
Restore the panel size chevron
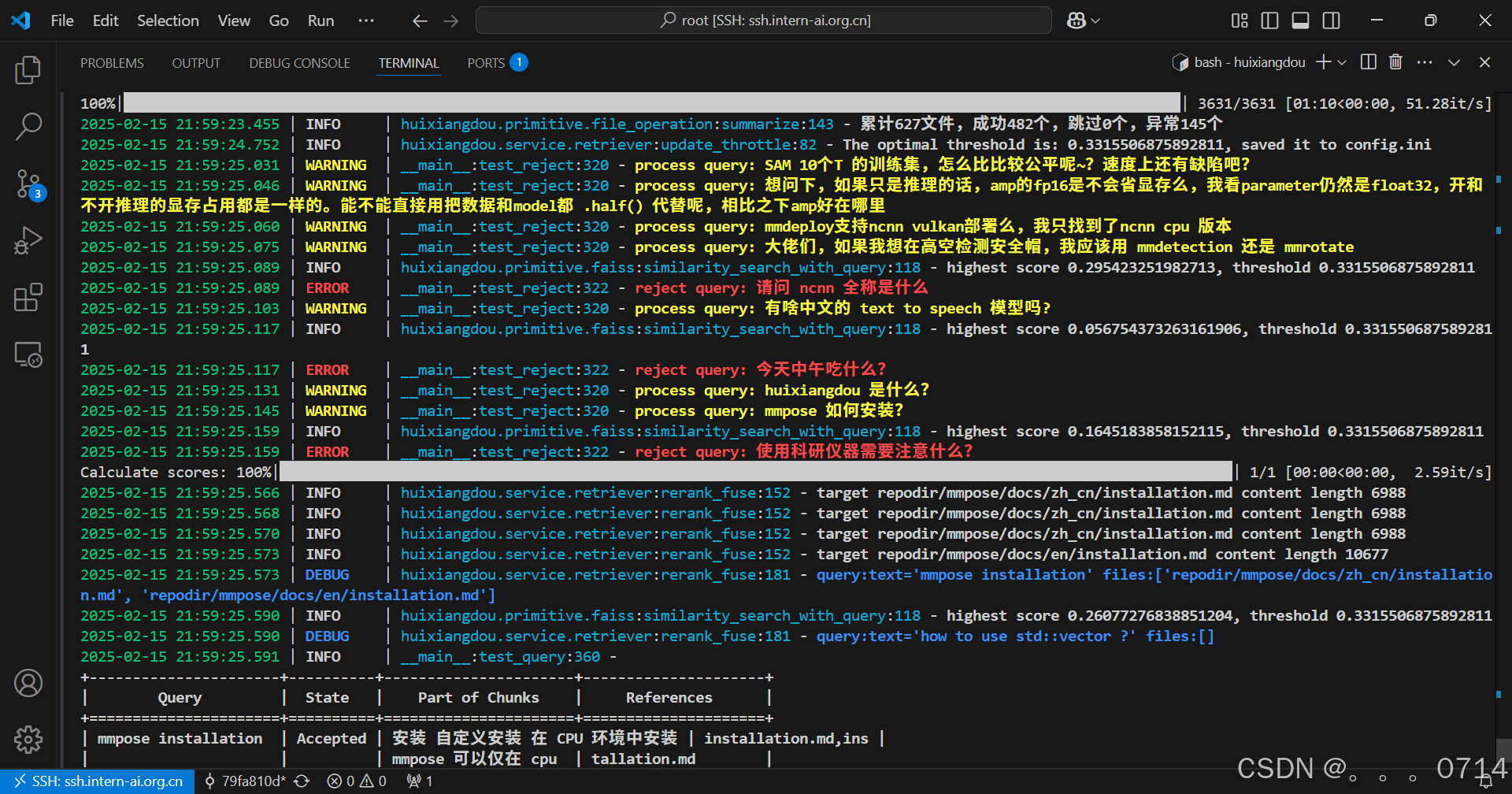point(1454,62)
